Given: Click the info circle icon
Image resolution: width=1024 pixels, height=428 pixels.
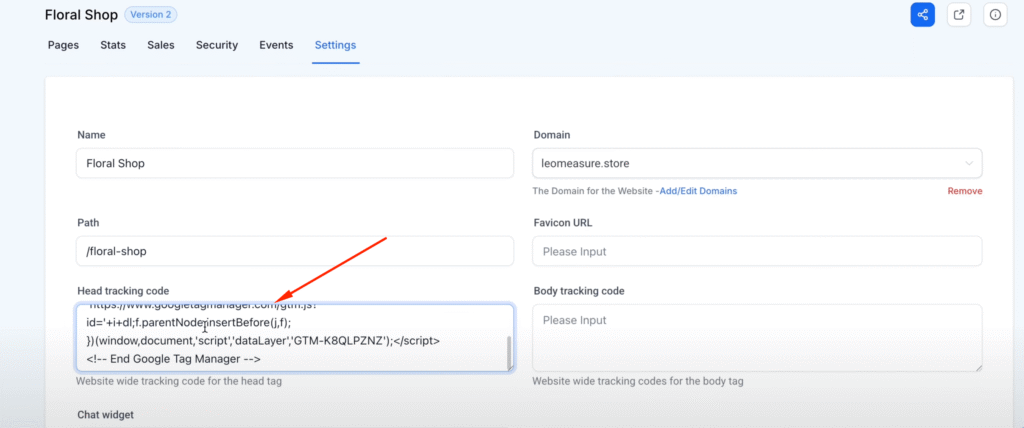Looking at the screenshot, I should pyautogui.click(x=994, y=15).
